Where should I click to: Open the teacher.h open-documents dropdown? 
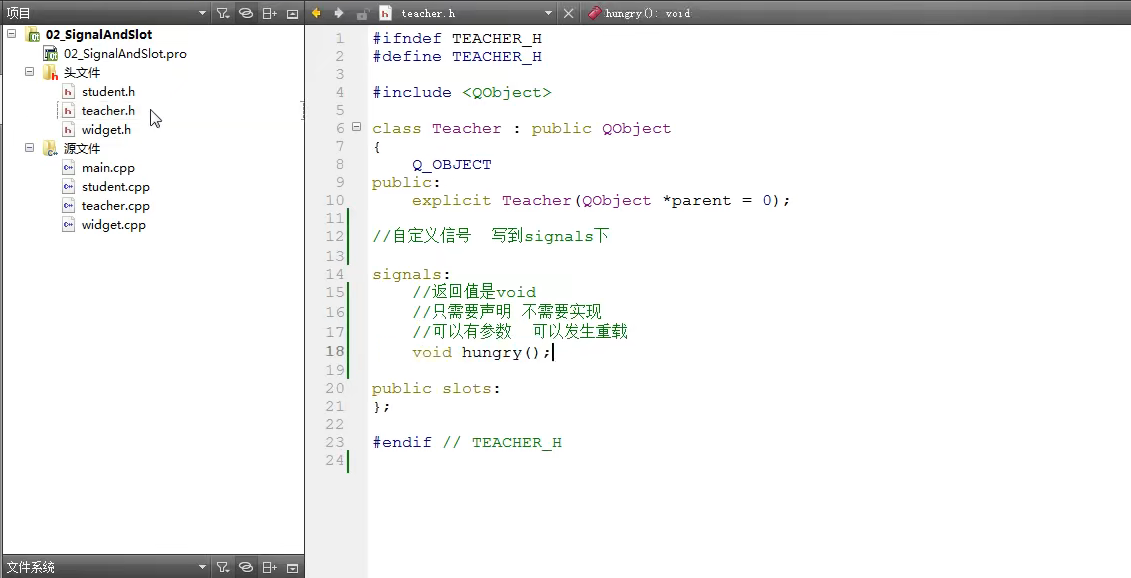point(548,13)
